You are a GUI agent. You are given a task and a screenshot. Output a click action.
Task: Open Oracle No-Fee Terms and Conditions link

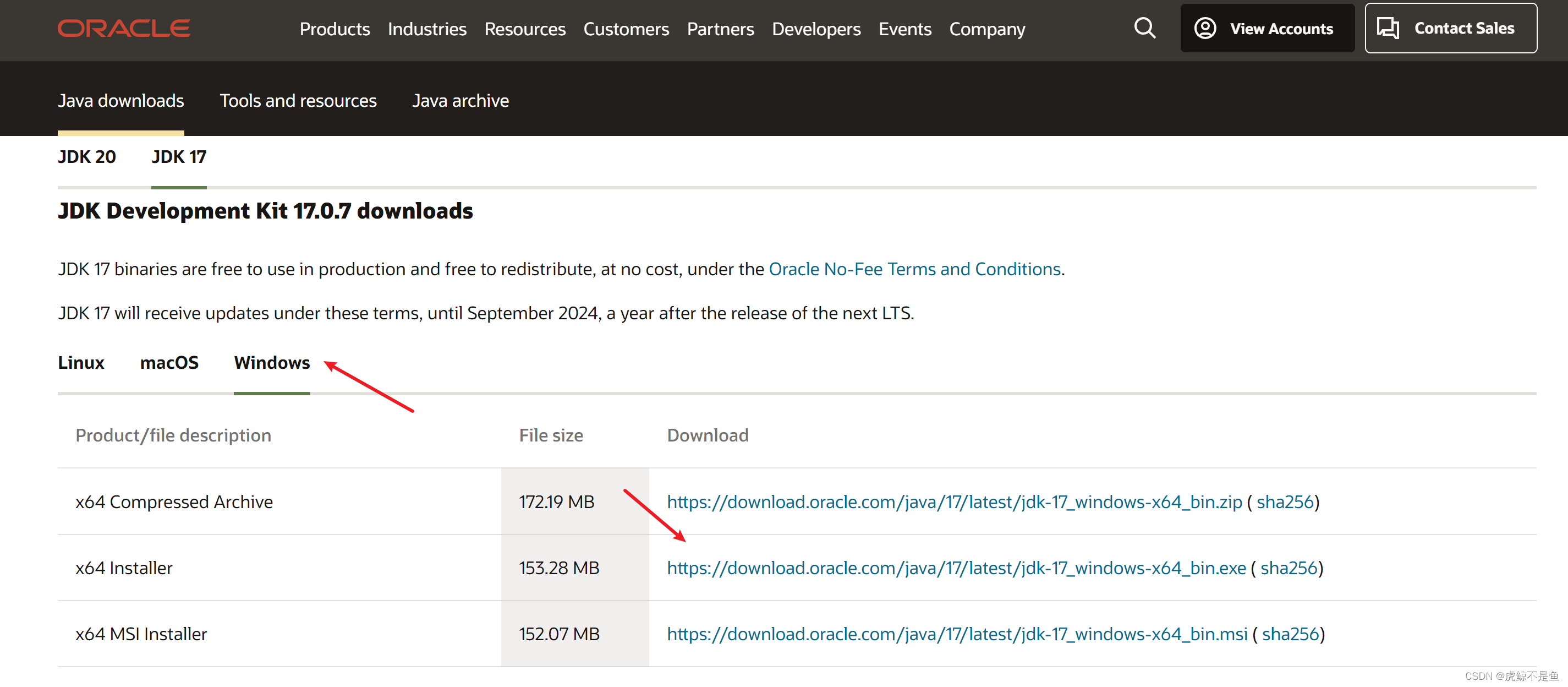pyautogui.click(x=914, y=269)
